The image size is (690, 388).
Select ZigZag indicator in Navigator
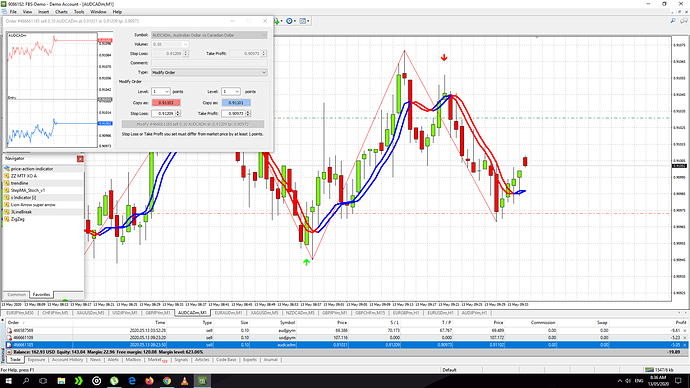click(x=18, y=219)
